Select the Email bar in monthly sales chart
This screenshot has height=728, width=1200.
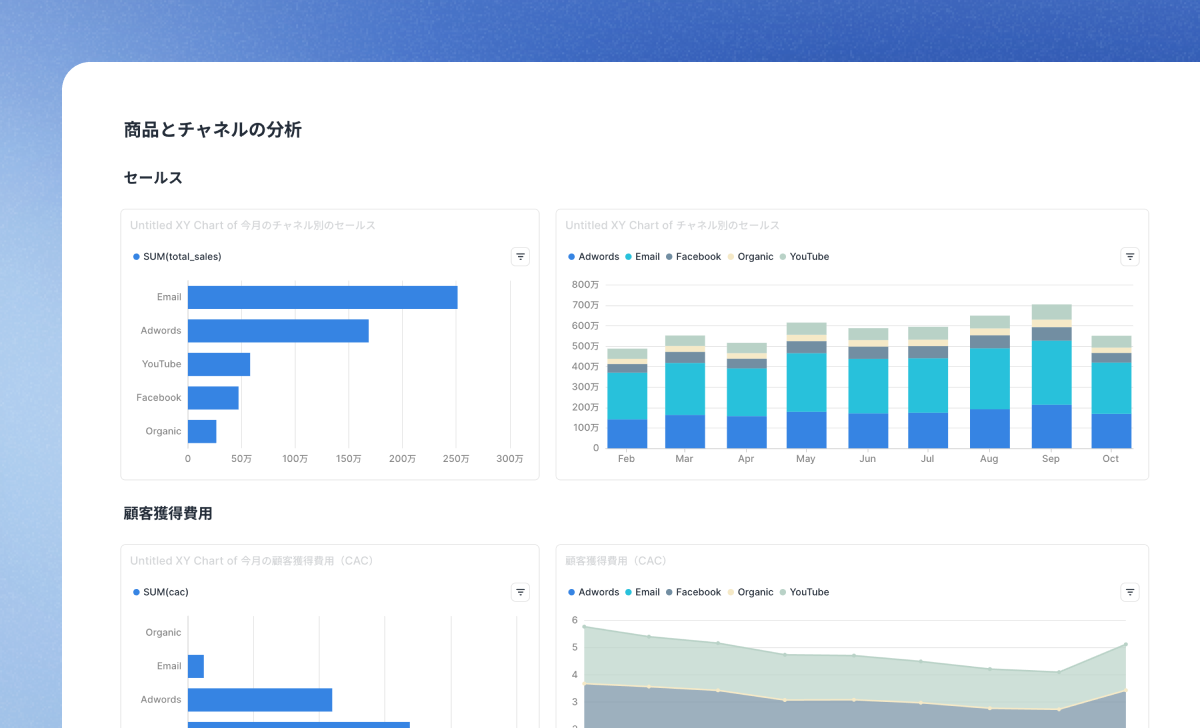[x=322, y=297]
